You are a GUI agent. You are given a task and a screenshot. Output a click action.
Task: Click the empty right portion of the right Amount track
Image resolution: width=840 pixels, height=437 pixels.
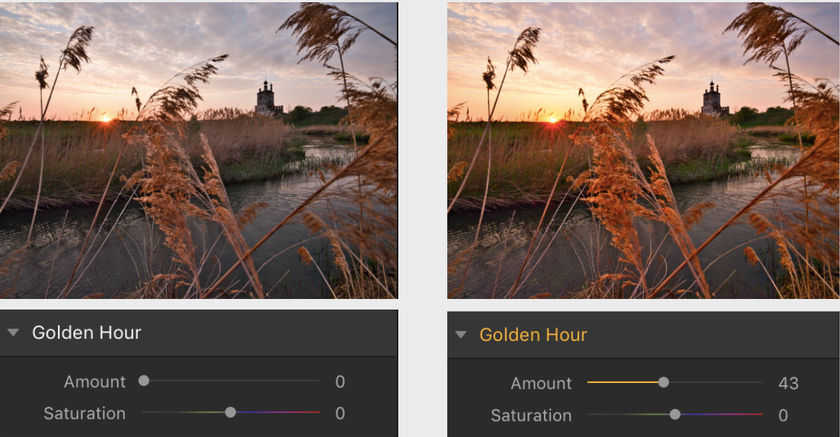[x=716, y=382]
